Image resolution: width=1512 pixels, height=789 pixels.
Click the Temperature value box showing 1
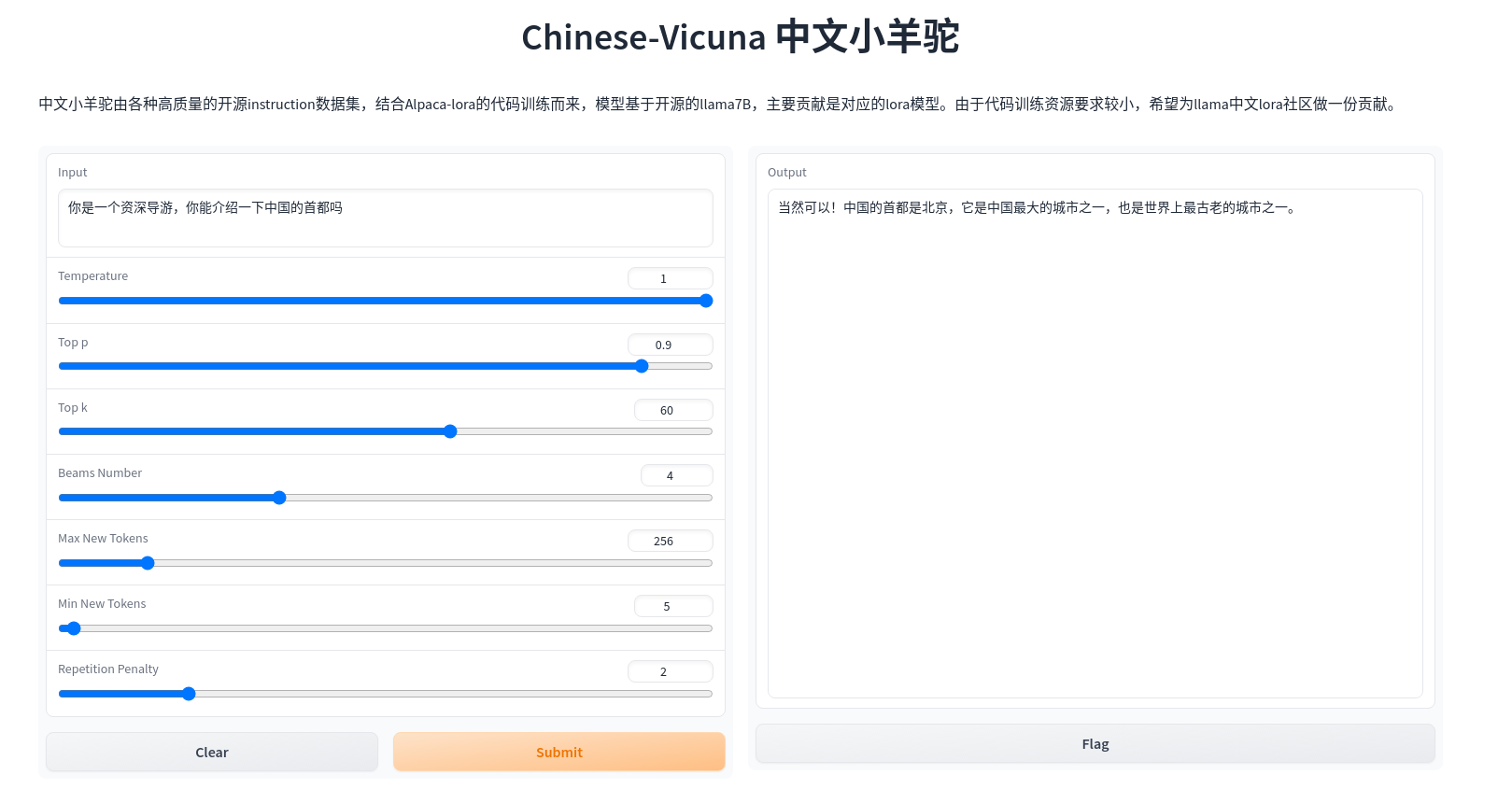[x=670, y=277]
